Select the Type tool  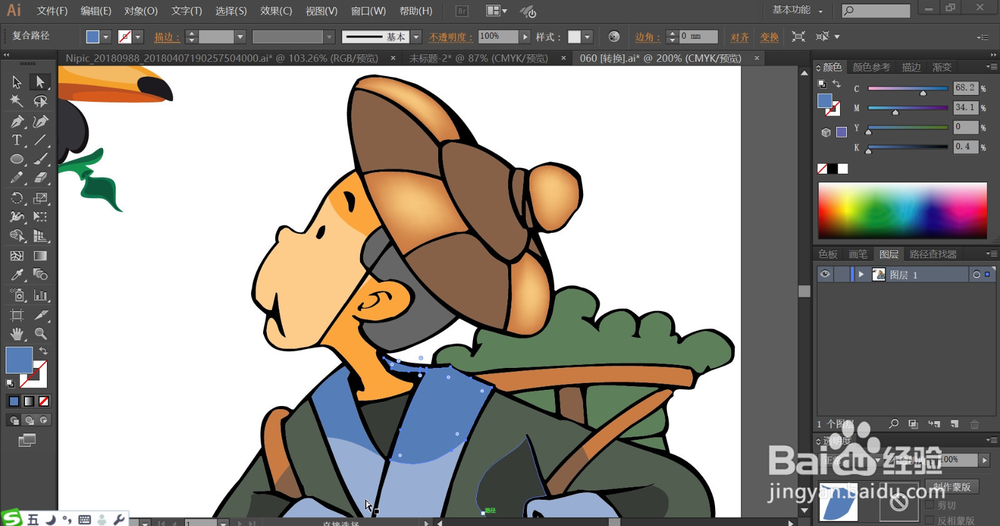tap(17, 140)
